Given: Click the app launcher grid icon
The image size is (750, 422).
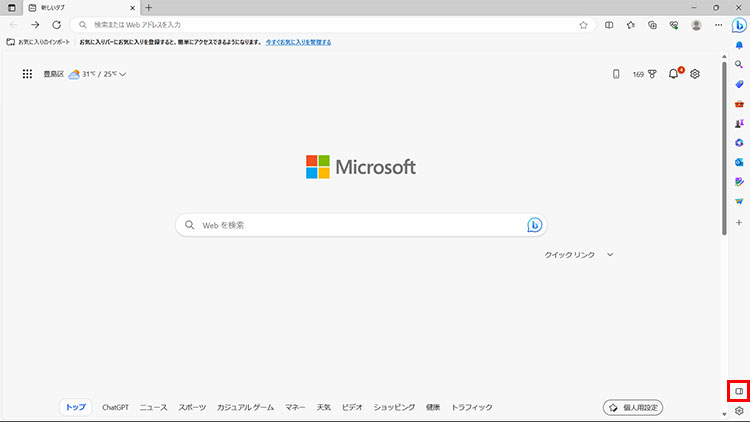Looking at the screenshot, I should tap(27, 73).
